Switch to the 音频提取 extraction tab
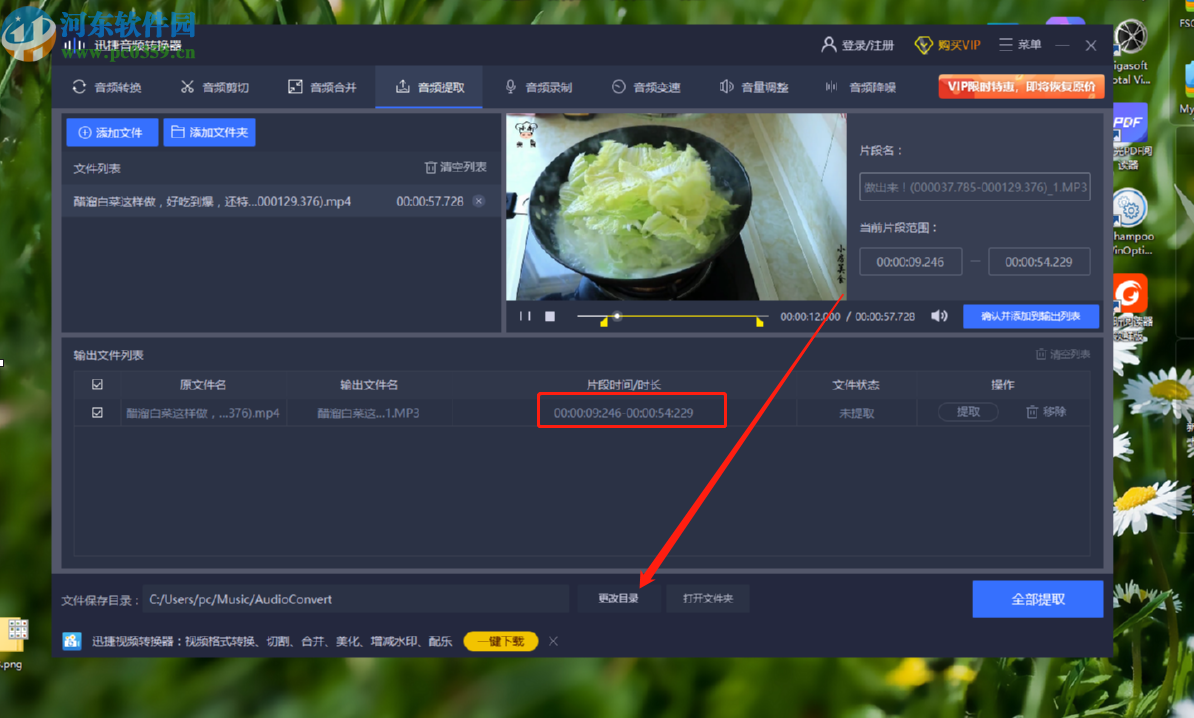The image size is (1194, 718). 429,87
